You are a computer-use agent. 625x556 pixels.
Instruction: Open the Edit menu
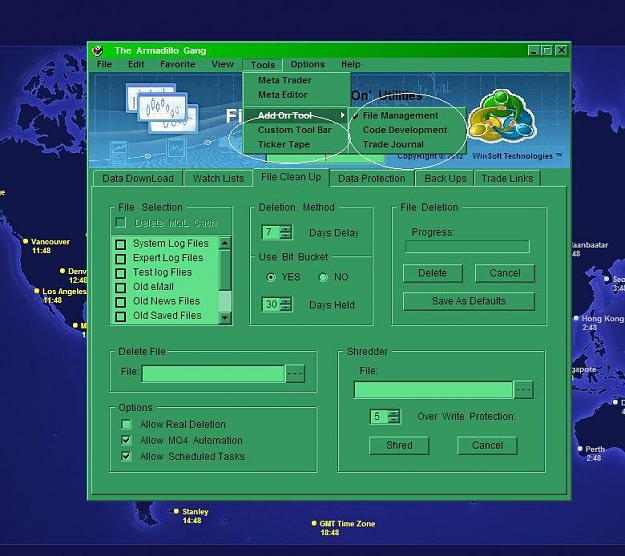click(136, 64)
